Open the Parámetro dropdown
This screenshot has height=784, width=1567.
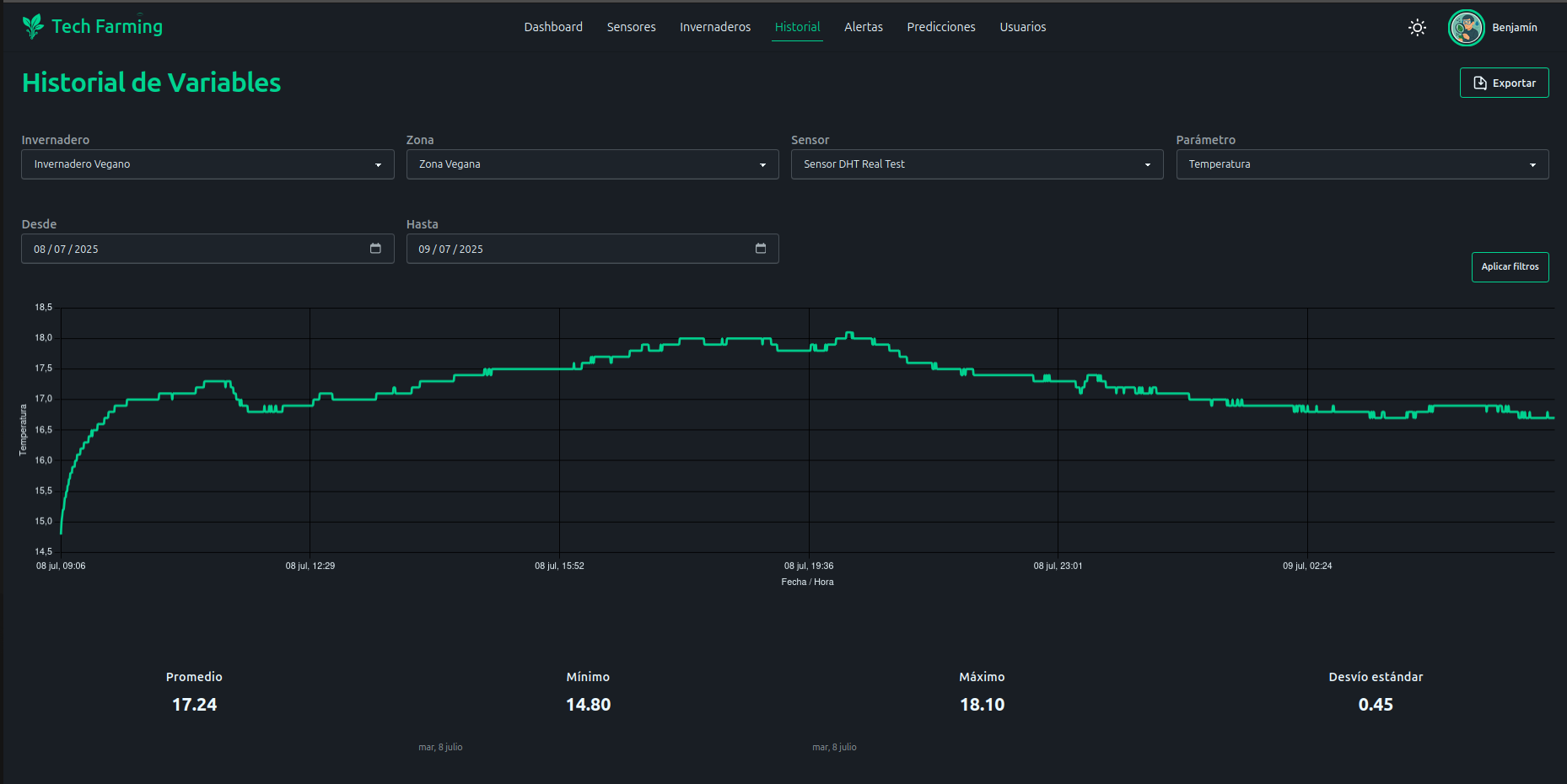[1361, 164]
